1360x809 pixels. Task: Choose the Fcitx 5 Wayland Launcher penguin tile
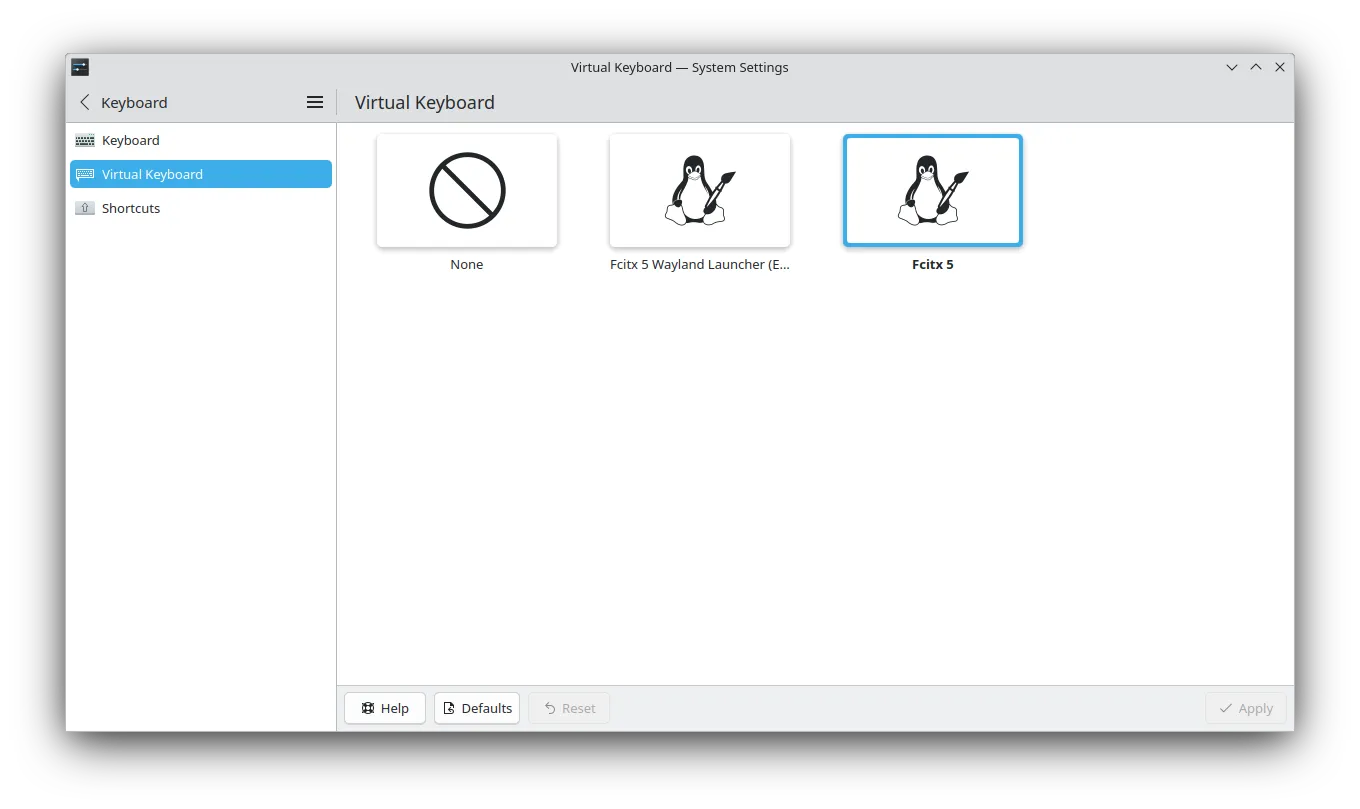(700, 190)
